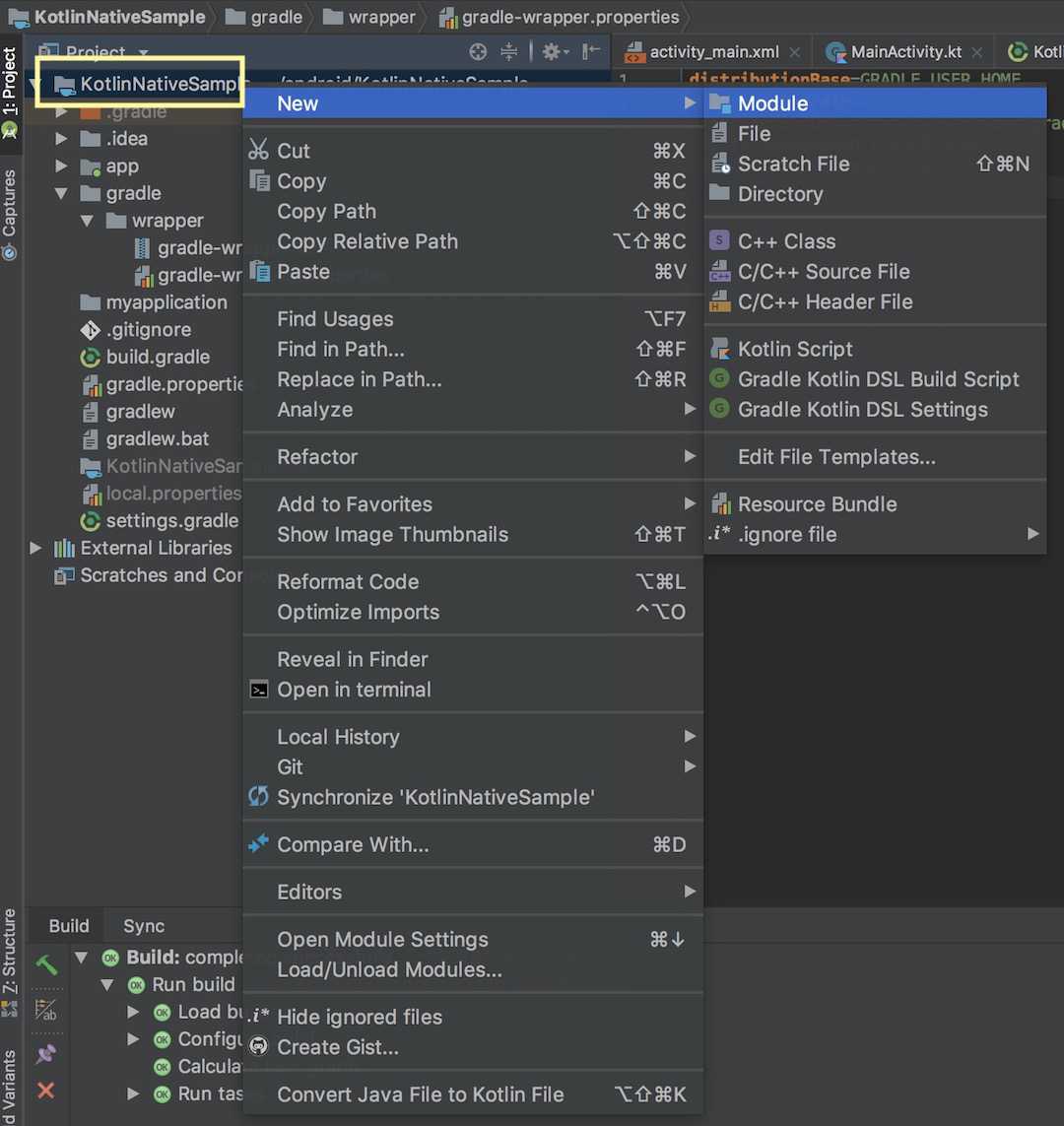
Task: Click the collapse all icon in Project toolbar
Action: (509, 51)
